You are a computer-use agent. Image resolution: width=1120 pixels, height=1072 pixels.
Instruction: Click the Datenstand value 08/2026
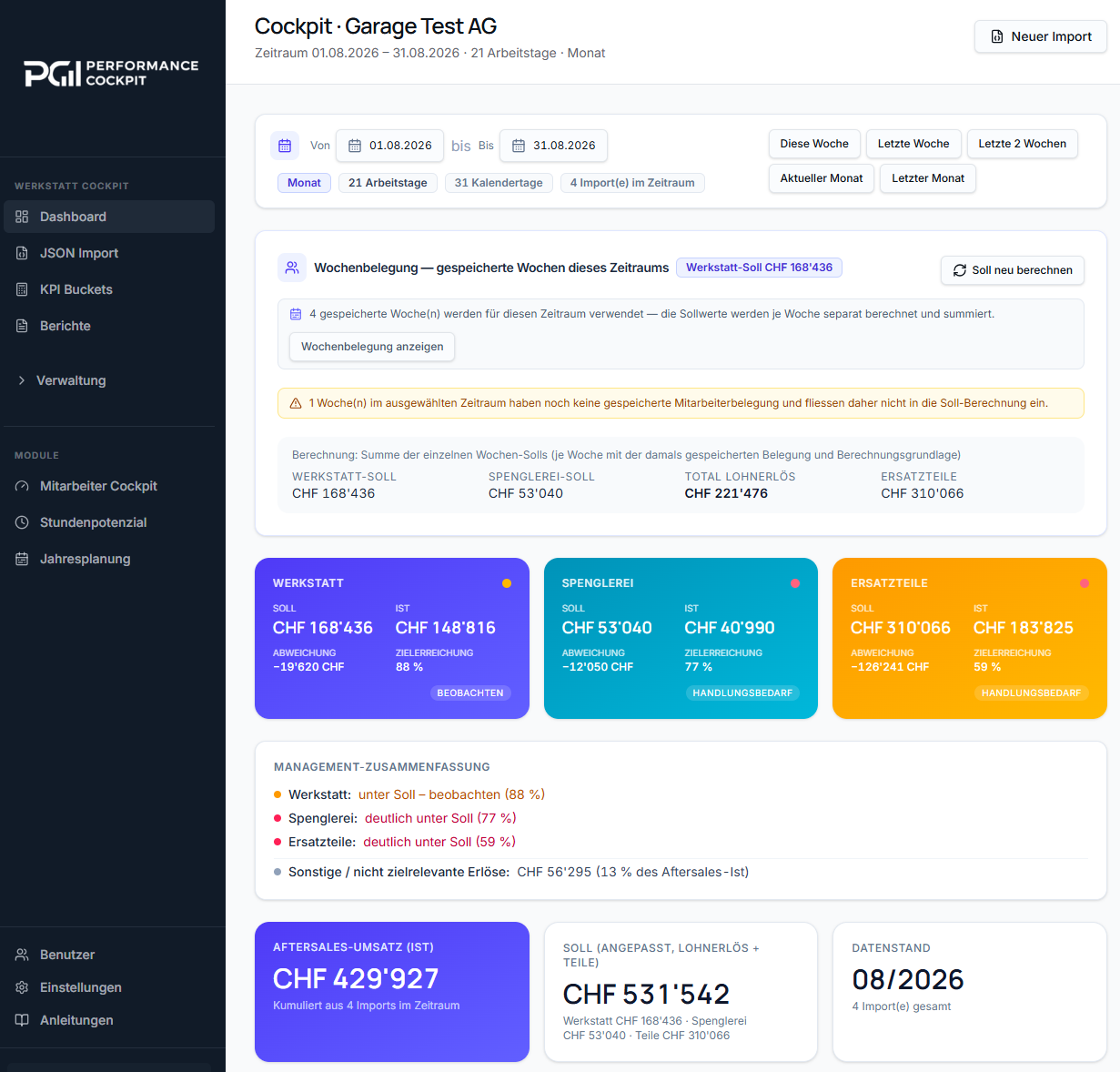pyautogui.click(x=908, y=980)
